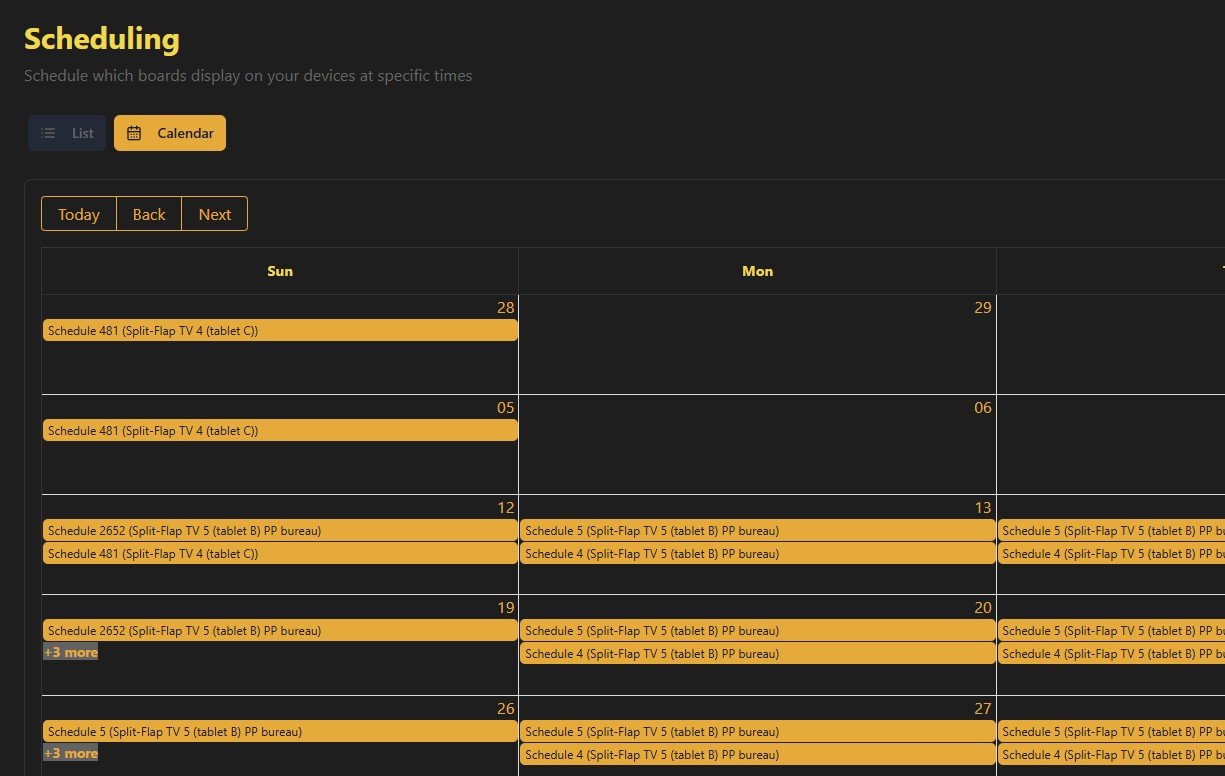Select the Sun column header
This screenshot has width=1225, height=776.
pos(280,271)
